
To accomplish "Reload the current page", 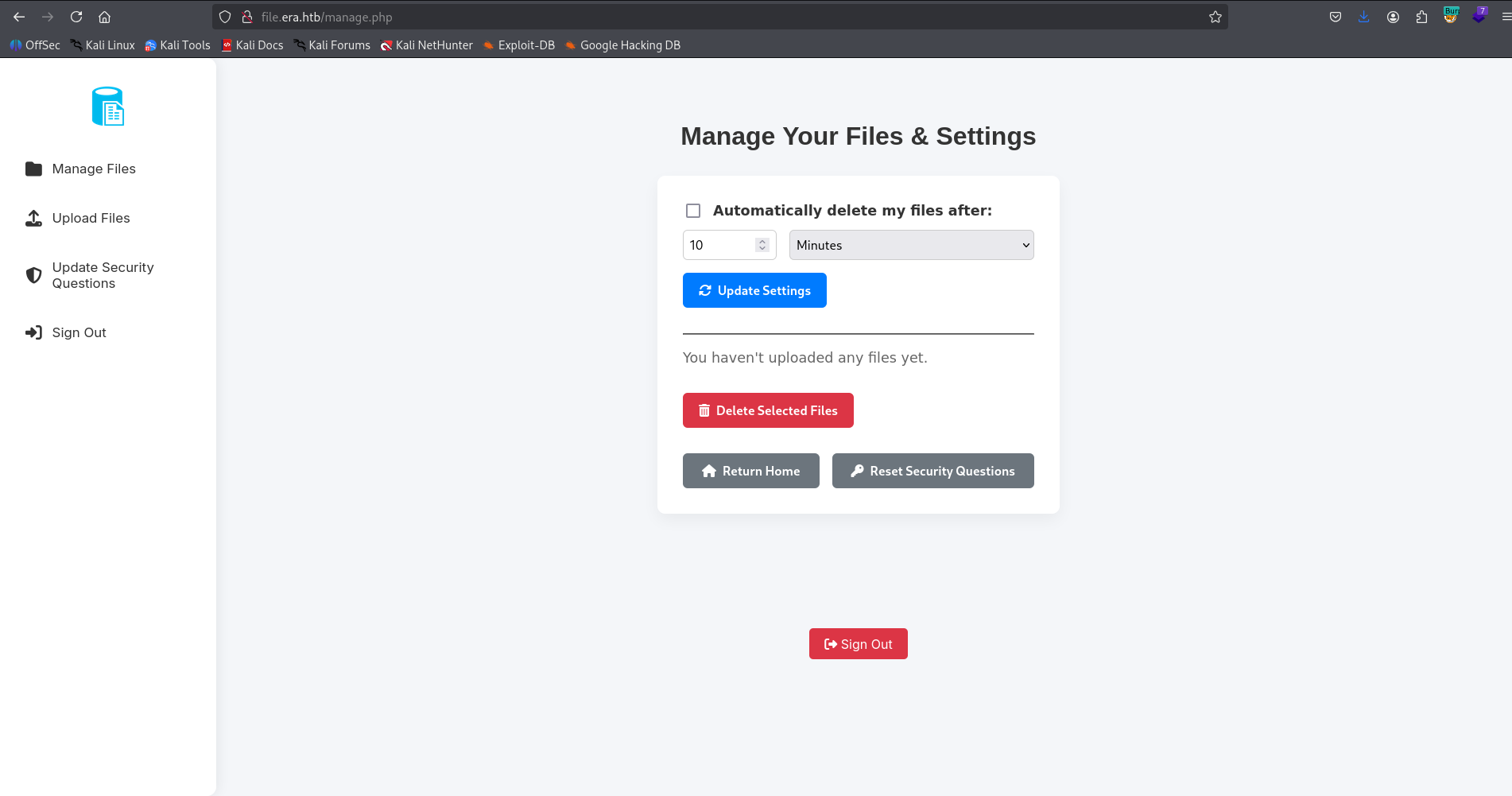I will tap(76, 17).
